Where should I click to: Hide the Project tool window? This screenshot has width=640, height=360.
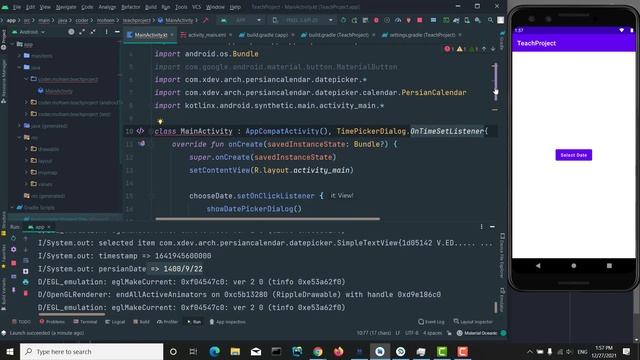(117, 32)
